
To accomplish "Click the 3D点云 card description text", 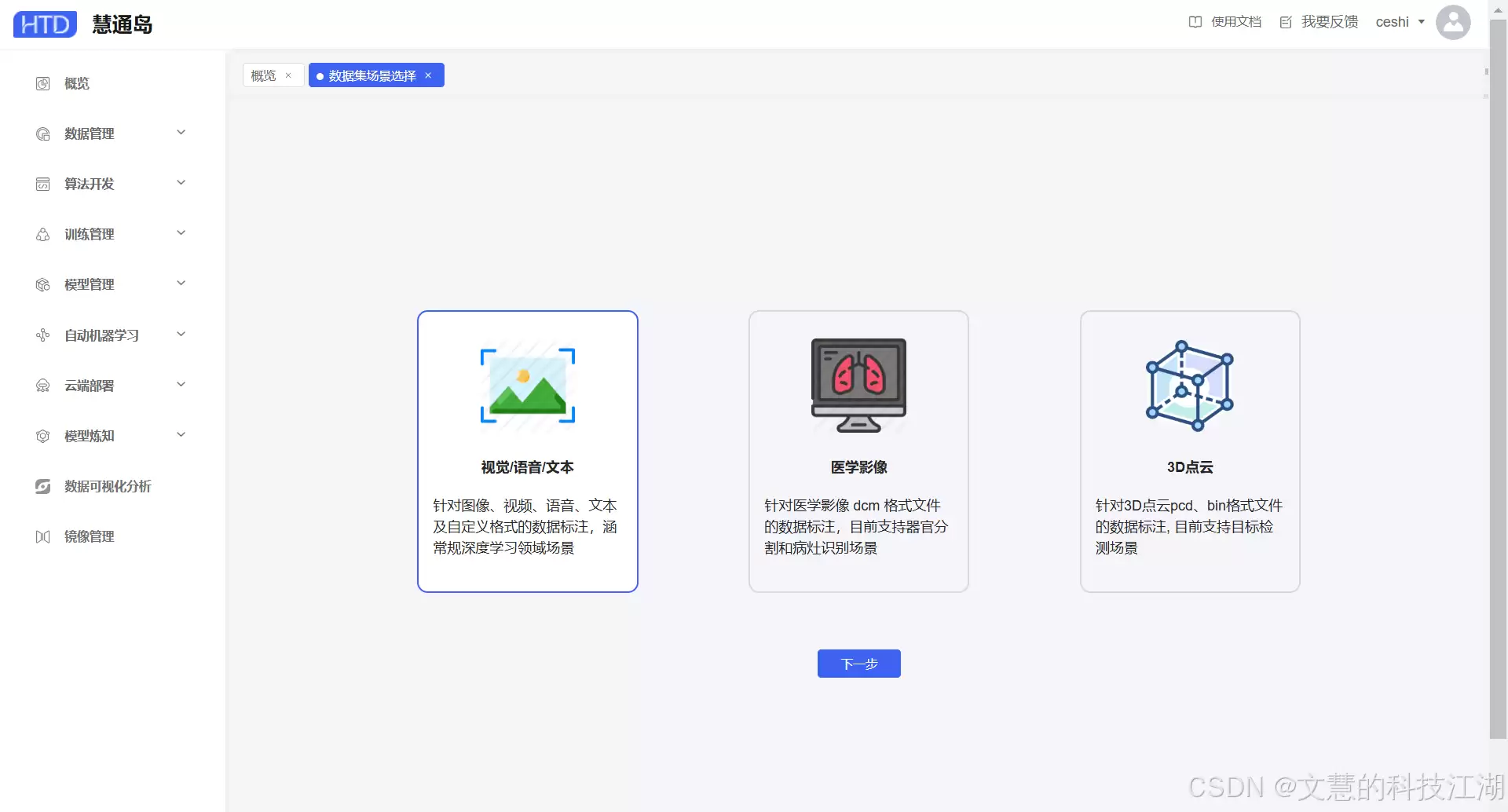I will 1188,527.
